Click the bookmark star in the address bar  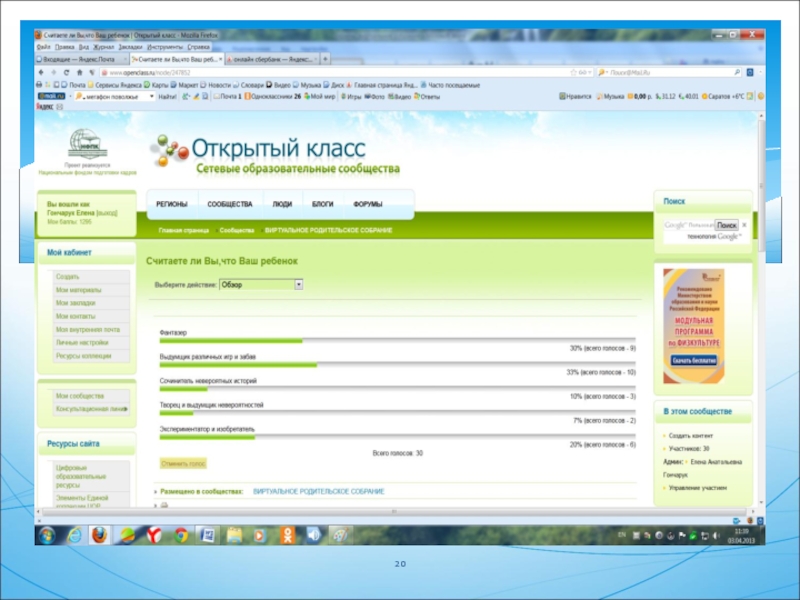click(573, 72)
